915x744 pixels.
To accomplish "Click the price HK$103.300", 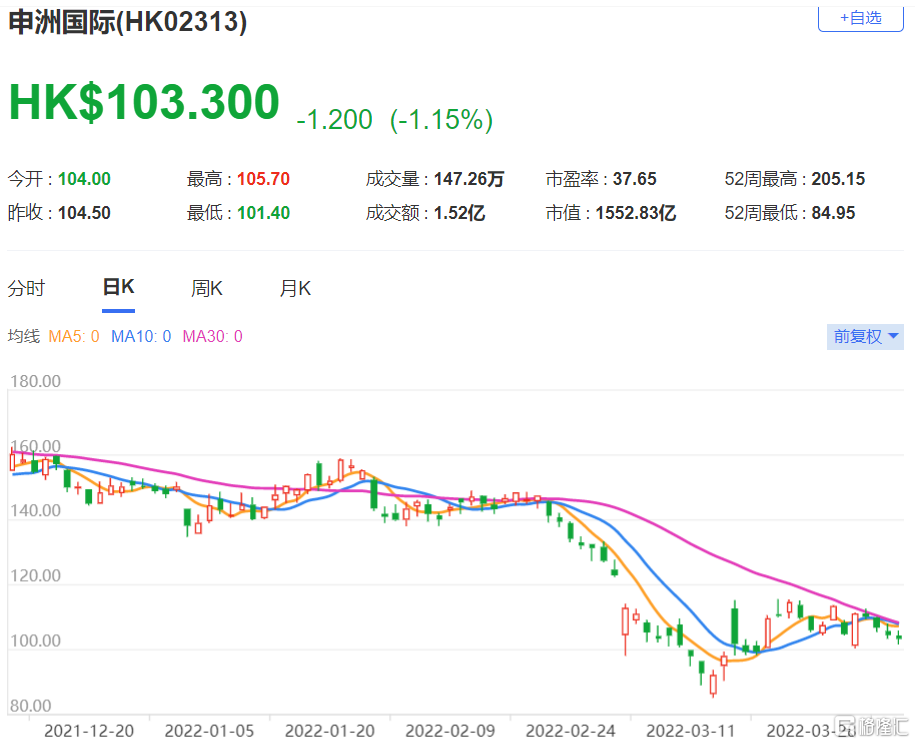I will click(x=144, y=102).
